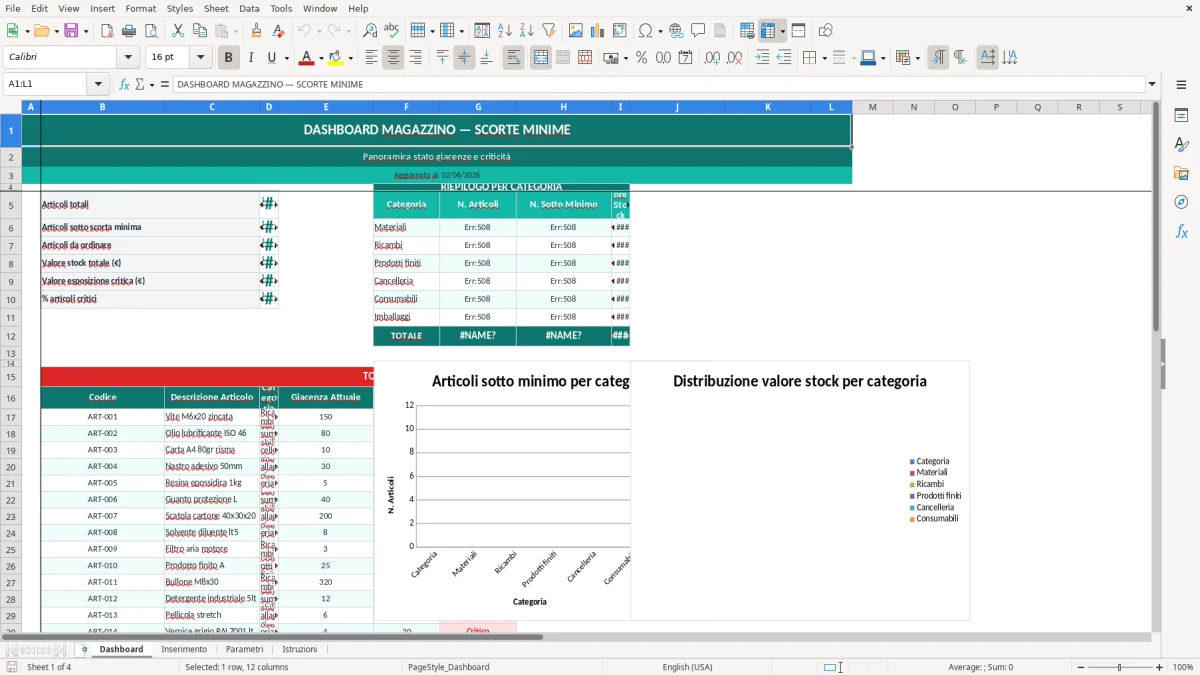Viewport: 1200px width, 675px height.
Task: Click the Sort Descending icon
Action: coord(527,31)
